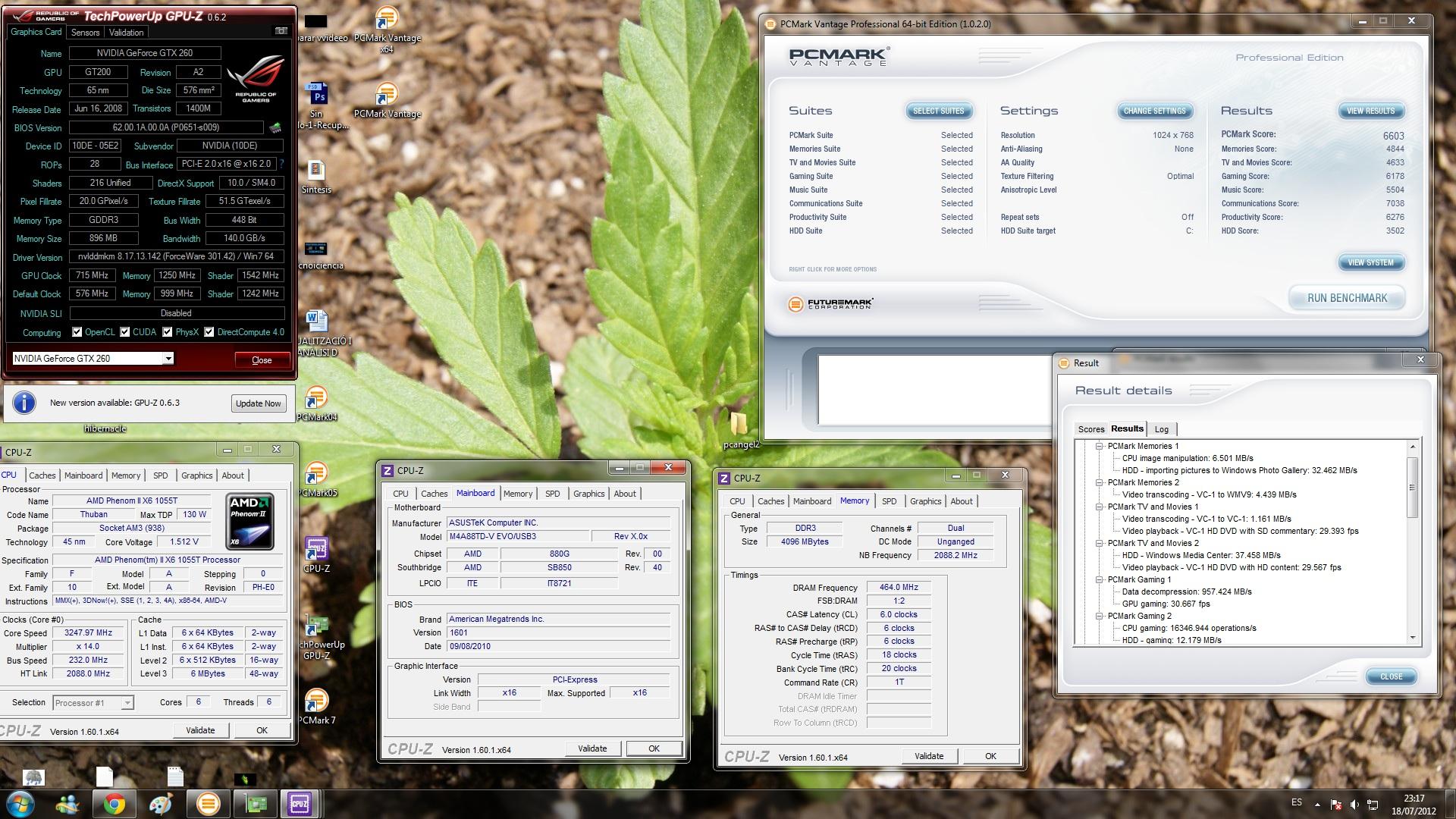Open Graphics tab in the Memory CPU-Z window
This screenshot has width=1456, height=819.
[925, 501]
